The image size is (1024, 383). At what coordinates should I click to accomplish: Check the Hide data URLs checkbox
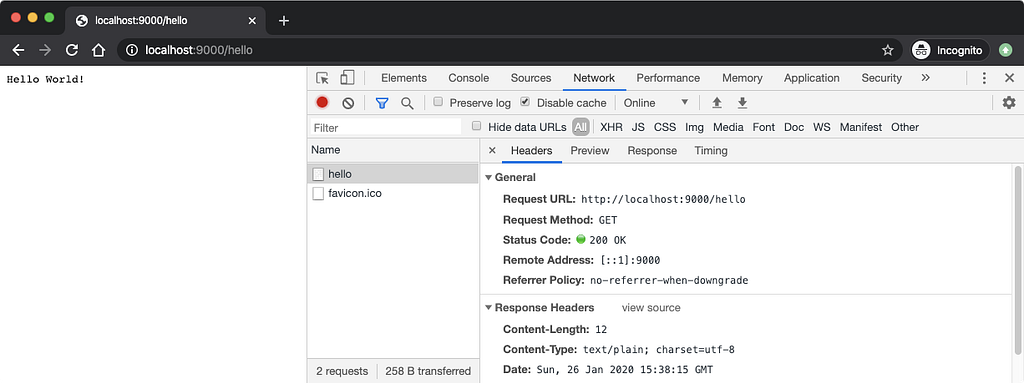pyautogui.click(x=477, y=126)
